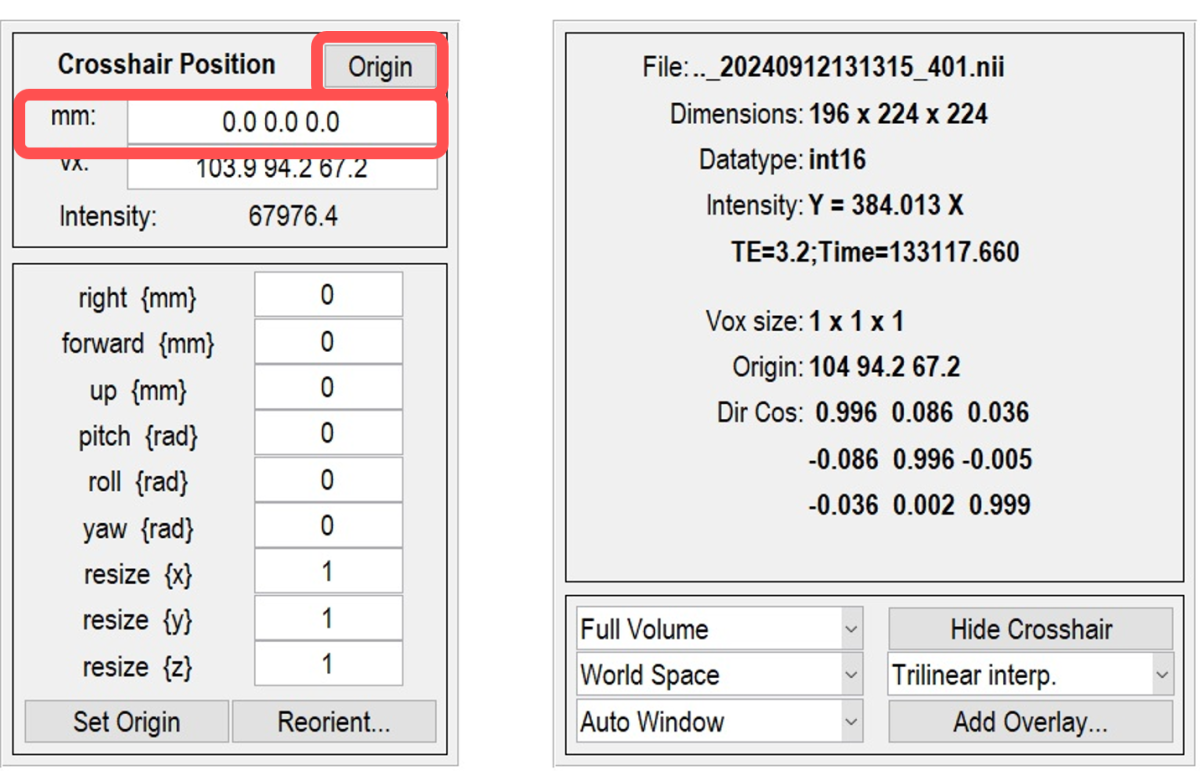1200x771 pixels.
Task: Expand the Trilinear interp. dropdown
Action: click(x=1030, y=675)
